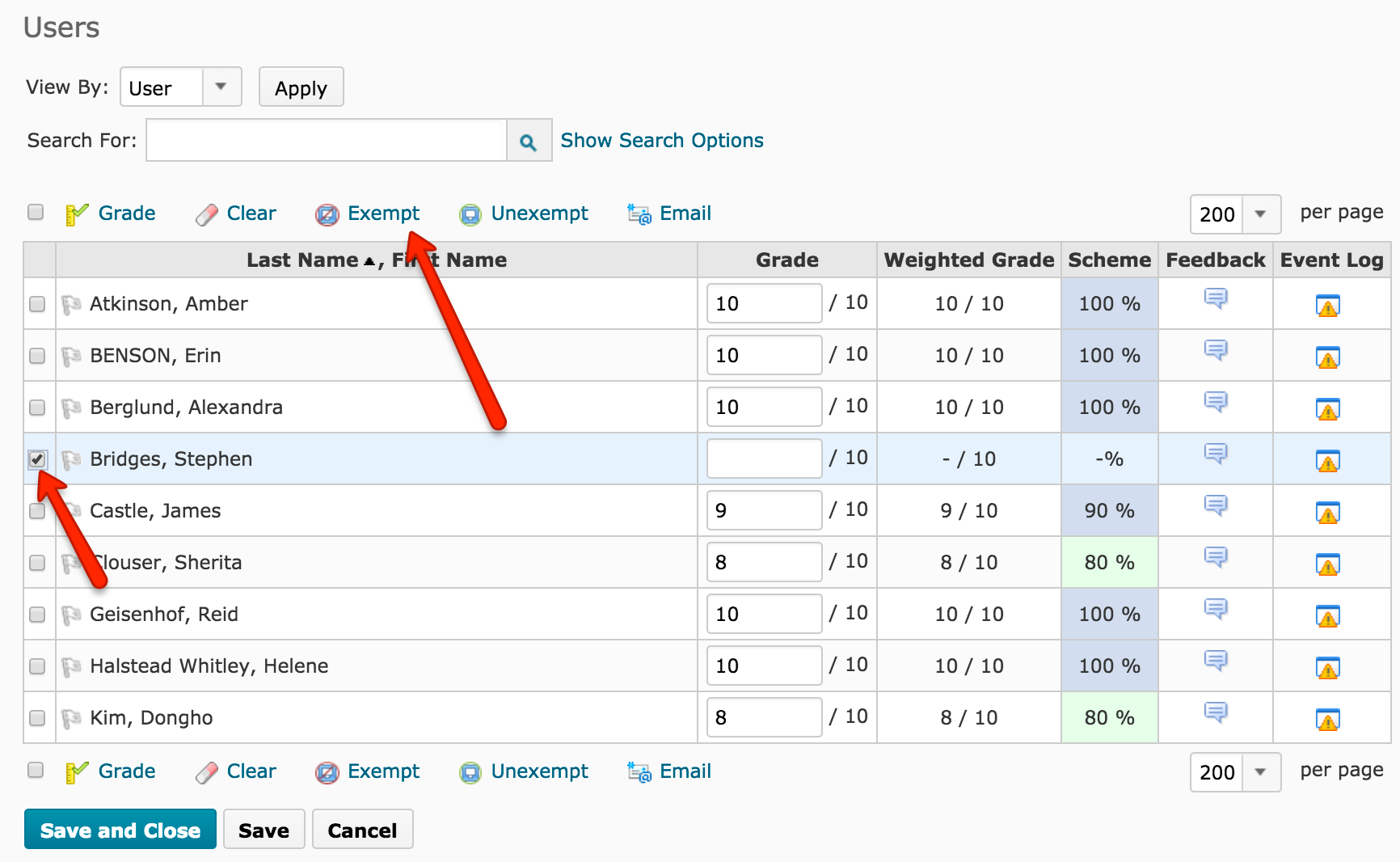Screen dimensions: 1400x862
Task: Select the checkbox for Kim, Dongho
Action: click(x=37, y=717)
